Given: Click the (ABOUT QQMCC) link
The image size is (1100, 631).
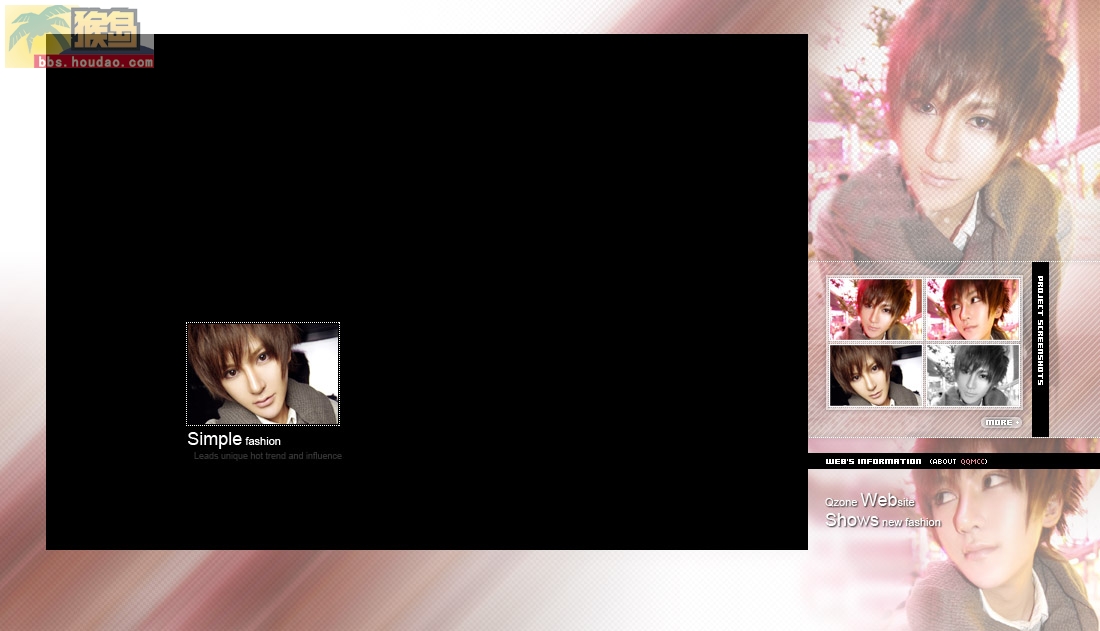Looking at the screenshot, I should click(x=958, y=462).
